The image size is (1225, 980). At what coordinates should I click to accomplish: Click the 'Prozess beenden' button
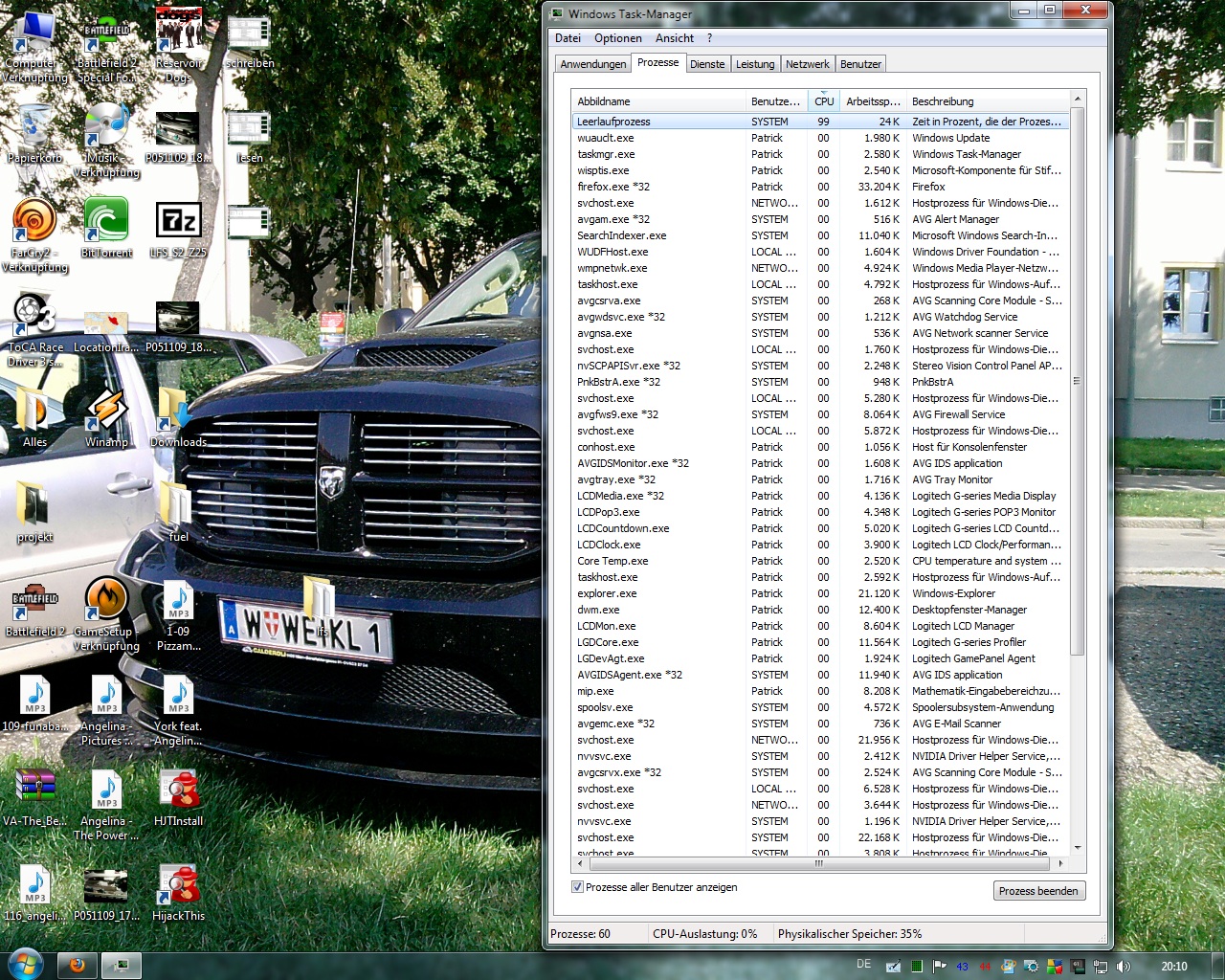pyautogui.click(x=1038, y=891)
